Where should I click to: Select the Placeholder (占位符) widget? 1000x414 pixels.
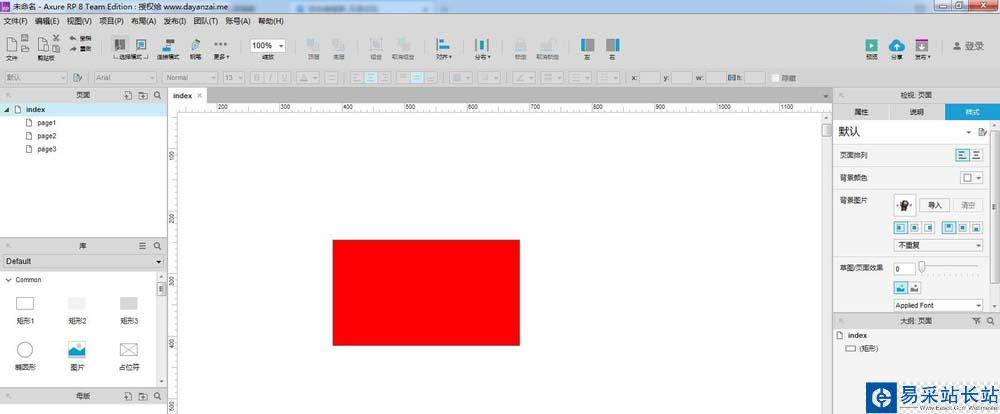click(129, 356)
